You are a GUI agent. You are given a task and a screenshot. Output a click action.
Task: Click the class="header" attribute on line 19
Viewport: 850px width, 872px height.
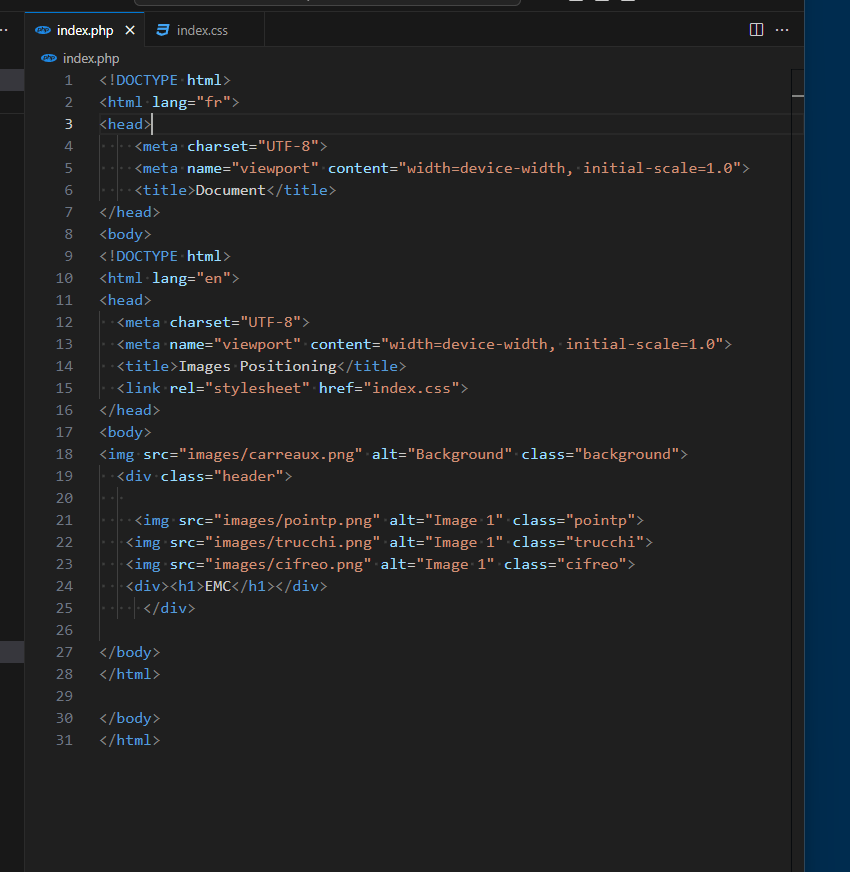[222, 477]
